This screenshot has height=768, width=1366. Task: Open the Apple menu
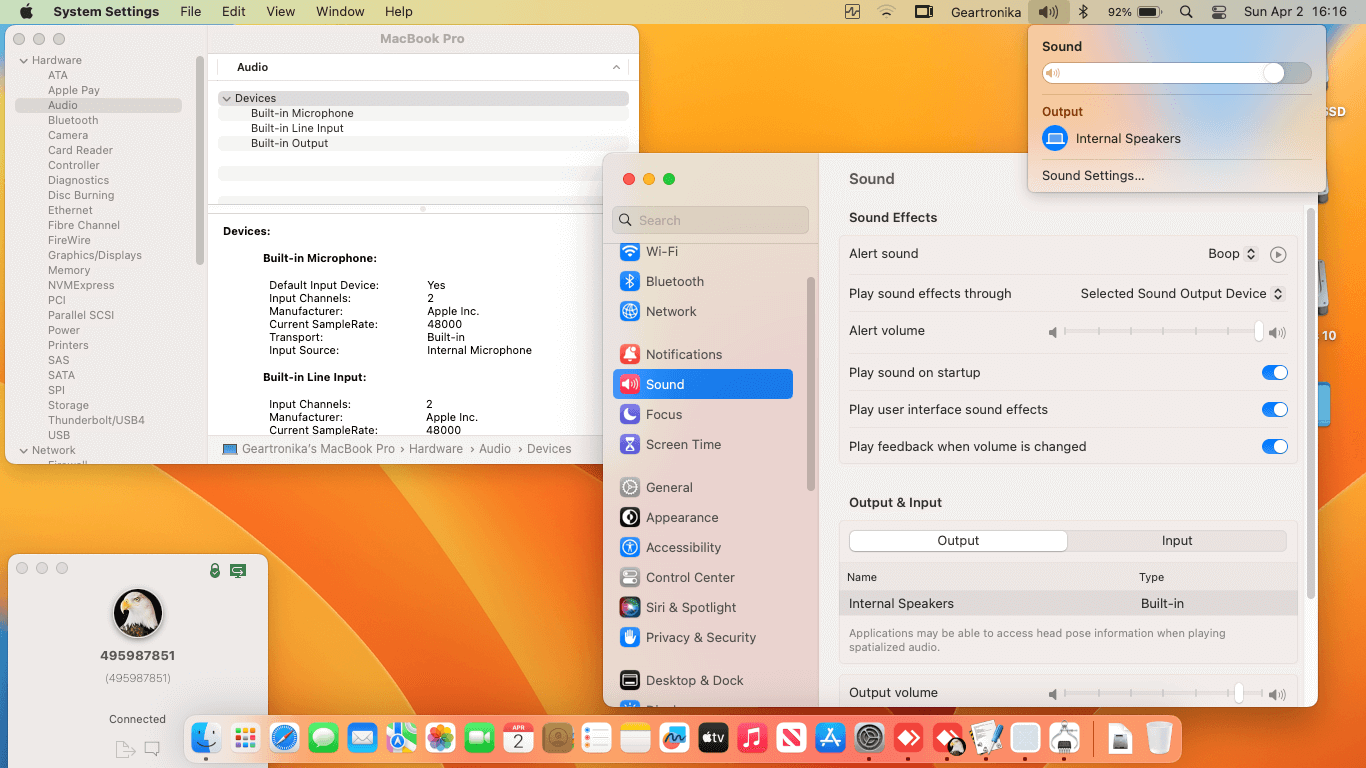coord(26,12)
